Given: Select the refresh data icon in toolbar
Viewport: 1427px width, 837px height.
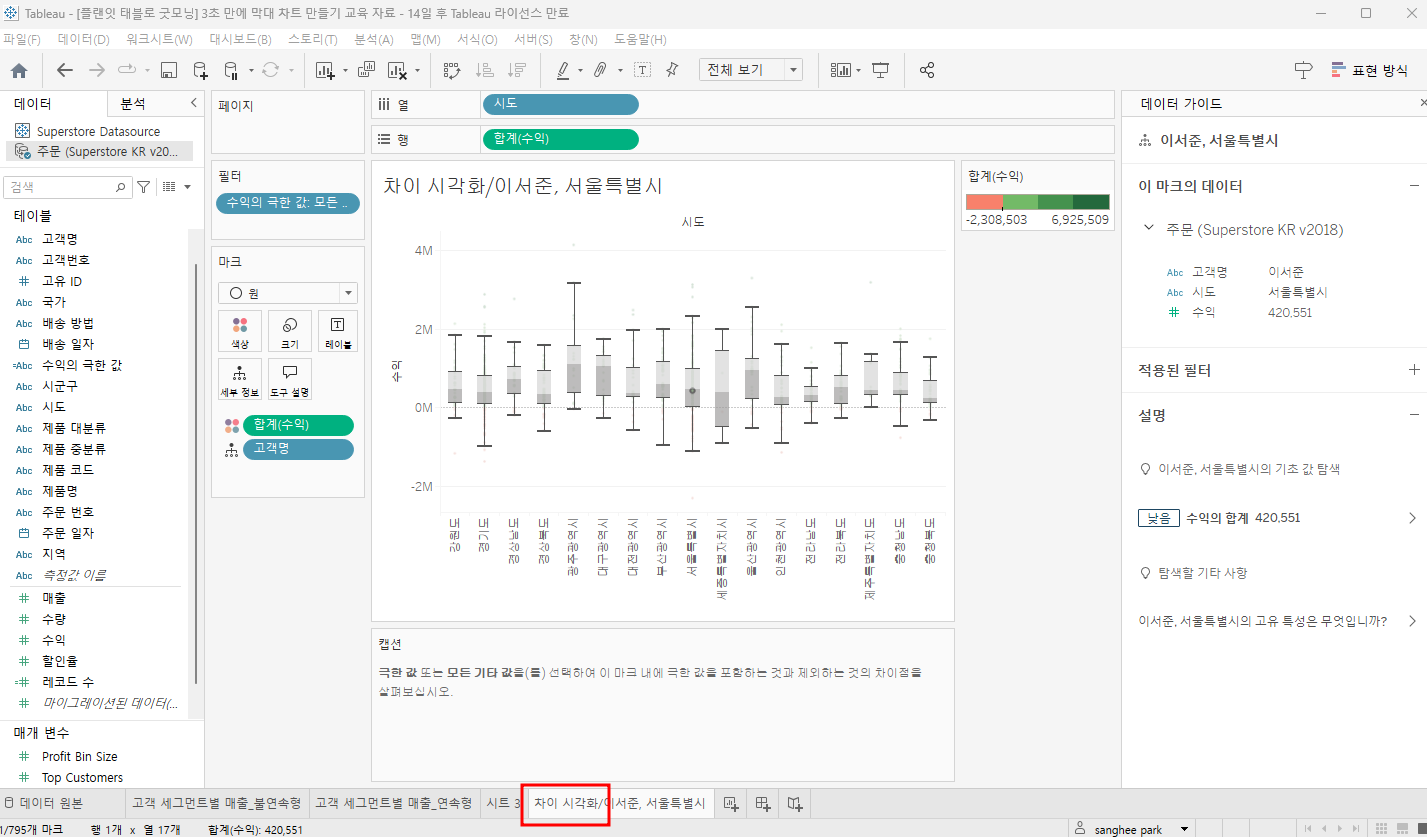Looking at the screenshot, I should [x=270, y=70].
